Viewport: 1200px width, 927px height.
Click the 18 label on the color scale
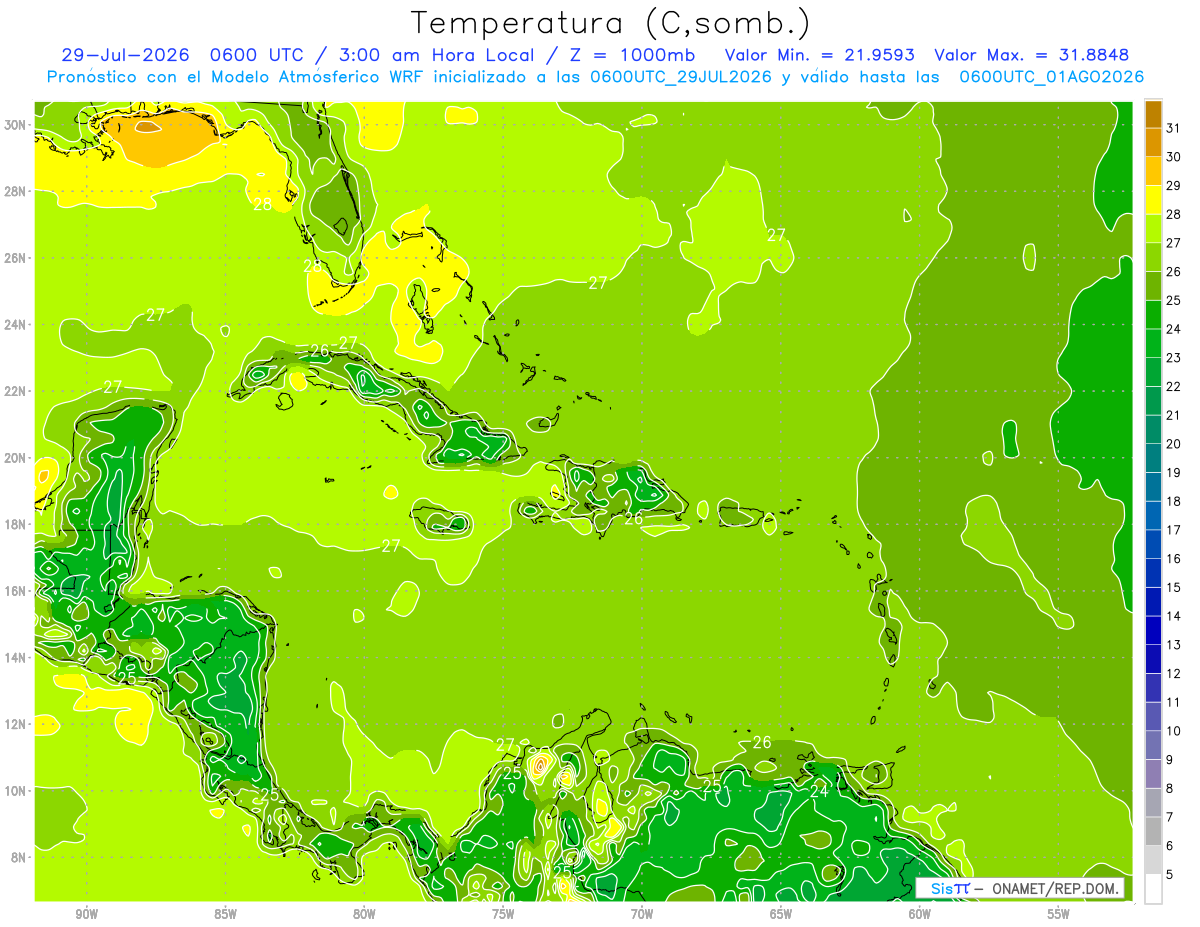tap(1173, 501)
